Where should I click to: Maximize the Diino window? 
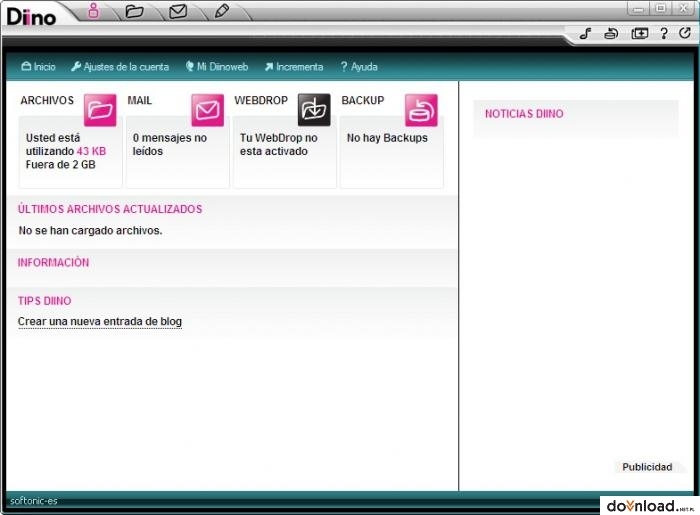pos(661,8)
